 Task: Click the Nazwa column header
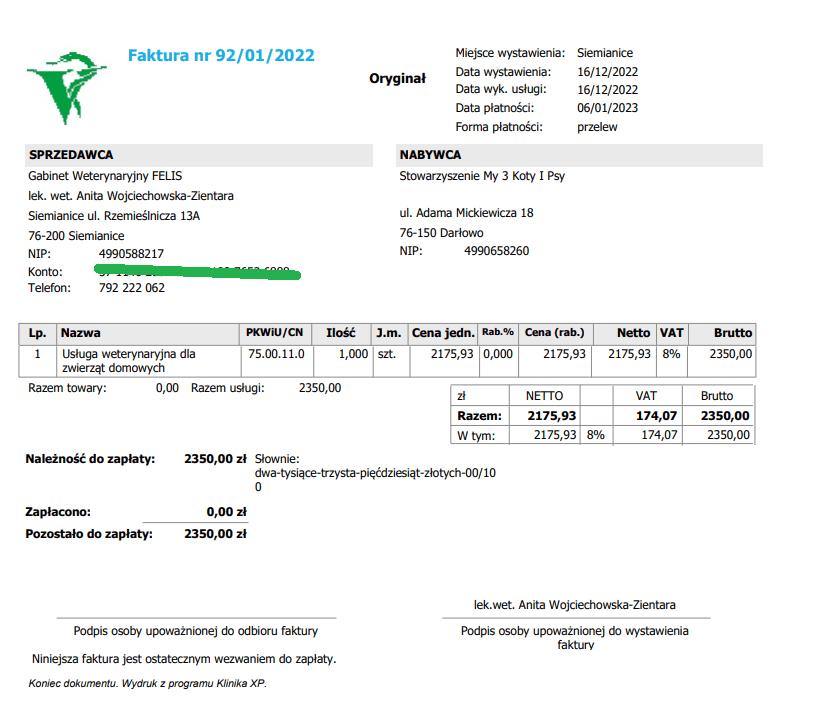click(80, 333)
